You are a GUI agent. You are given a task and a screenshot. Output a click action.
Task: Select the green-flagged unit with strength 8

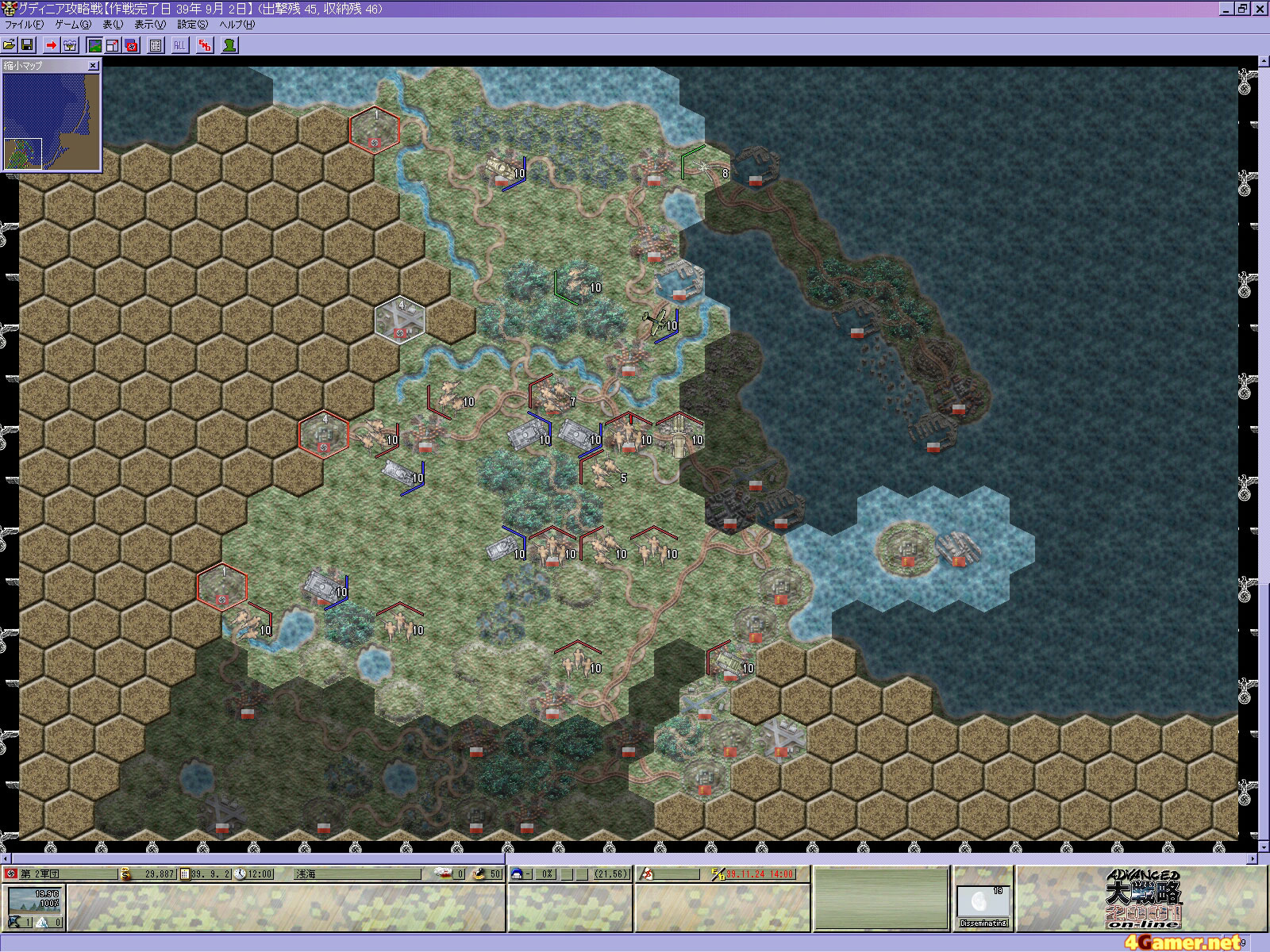(705, 167)
